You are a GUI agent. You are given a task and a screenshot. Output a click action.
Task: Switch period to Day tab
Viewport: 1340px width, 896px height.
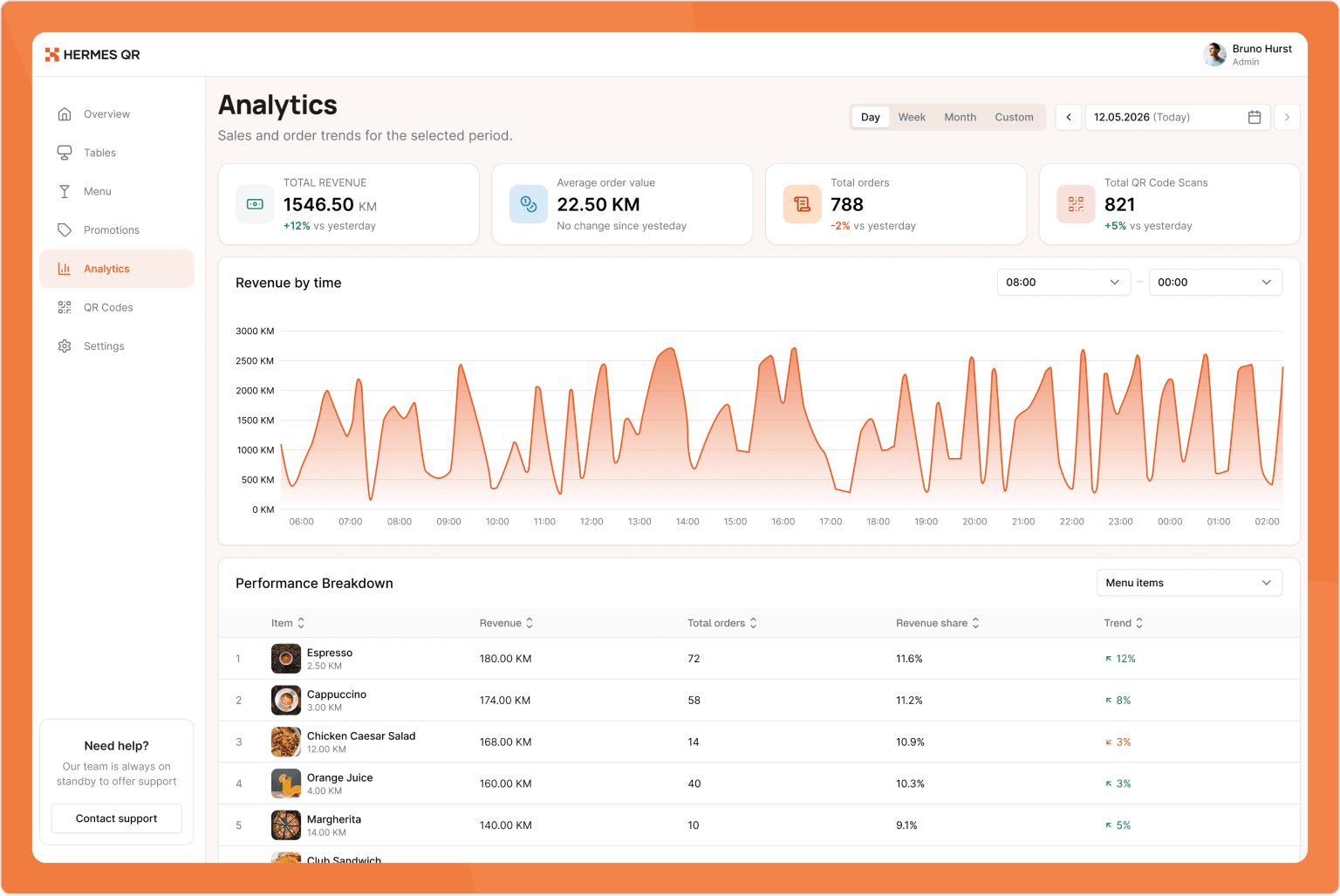[871, 117]
